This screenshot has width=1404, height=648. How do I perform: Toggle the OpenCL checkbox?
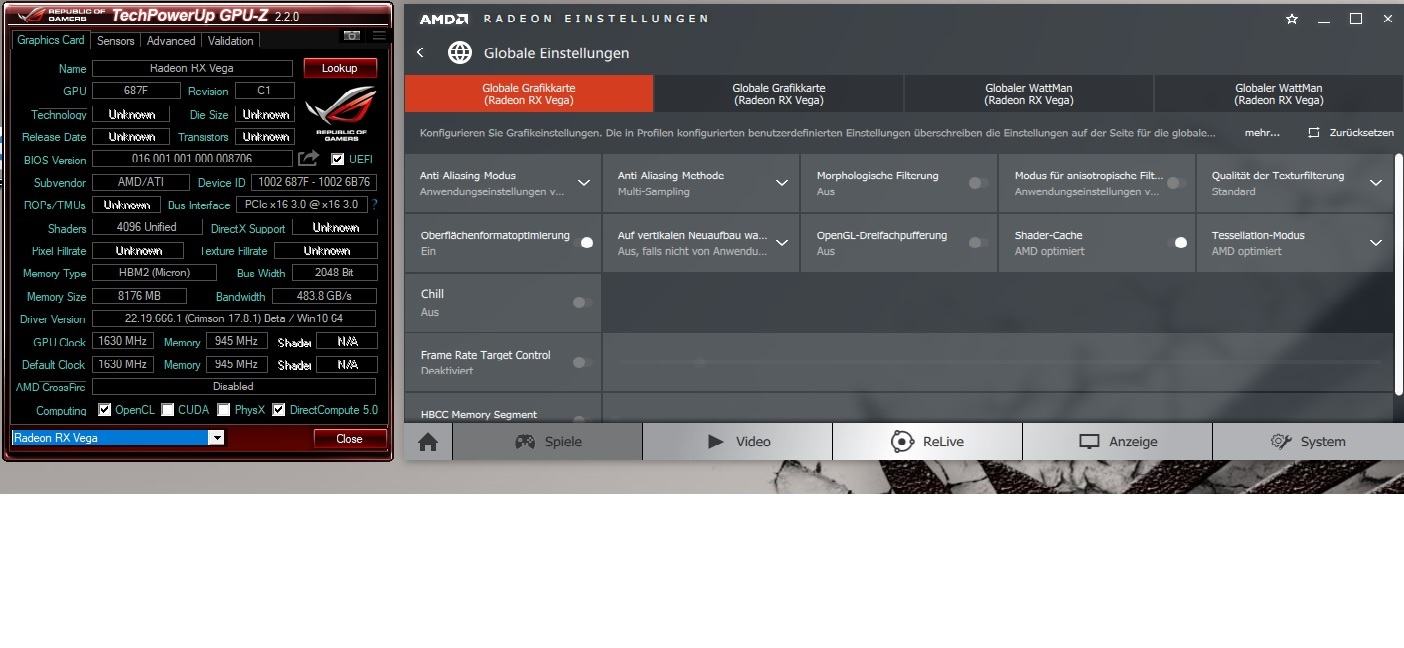click(104, 409)
